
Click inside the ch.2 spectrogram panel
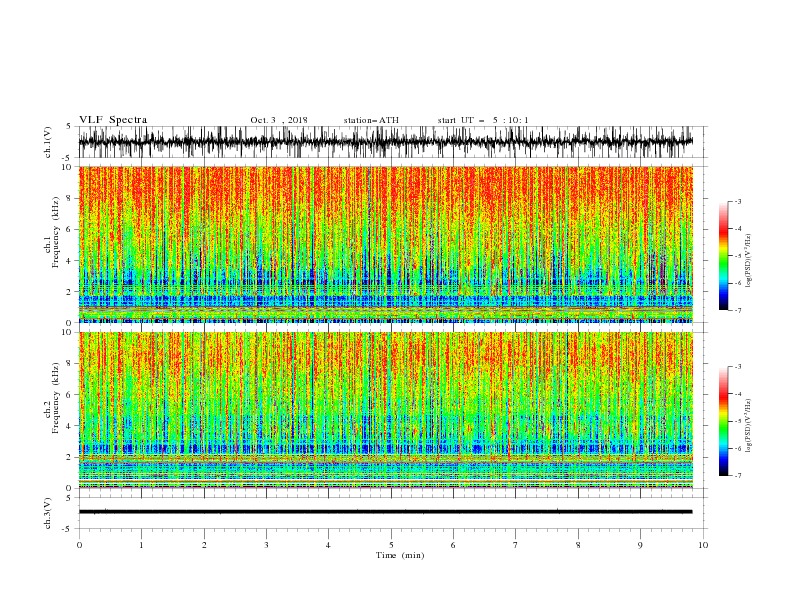click(x=385, y=410)
